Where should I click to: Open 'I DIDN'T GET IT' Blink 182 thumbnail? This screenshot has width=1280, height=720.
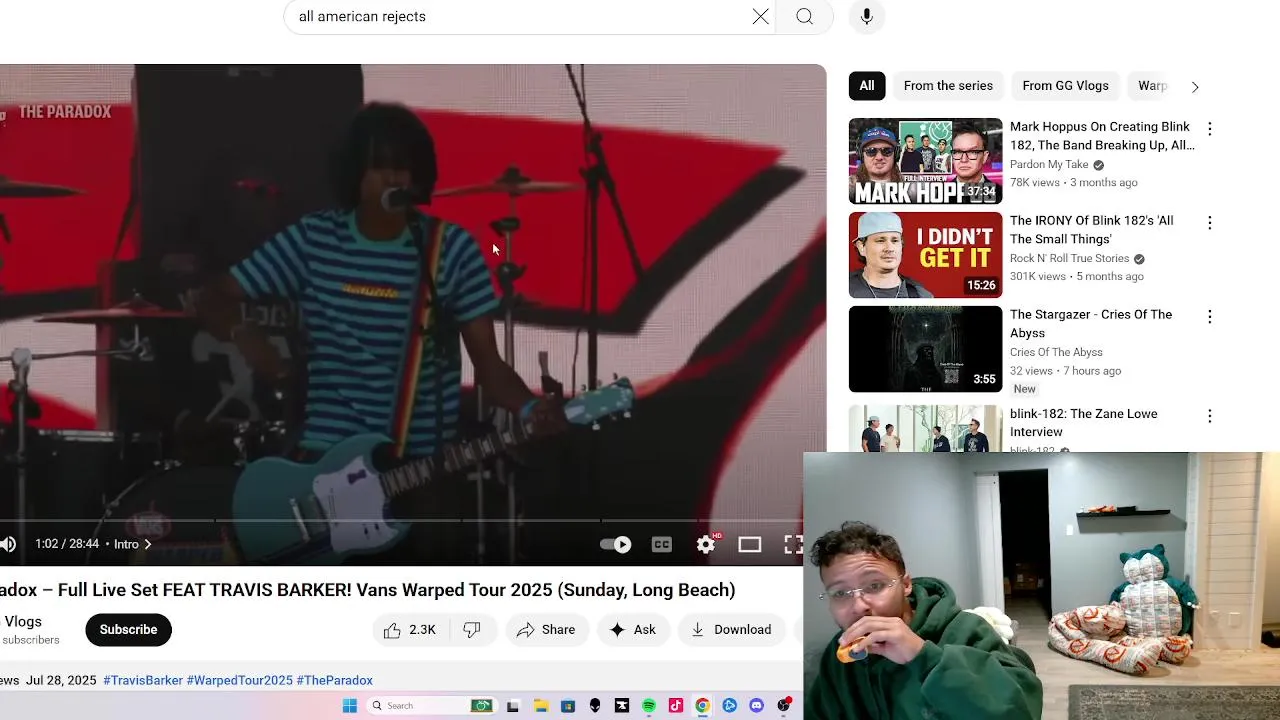pos(925,255)
